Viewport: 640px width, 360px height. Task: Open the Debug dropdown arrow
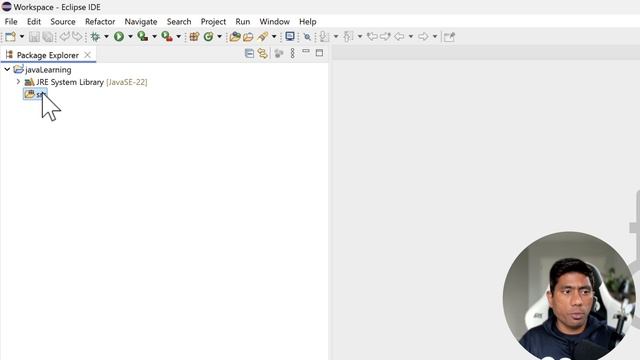click(x=106, y=37)
